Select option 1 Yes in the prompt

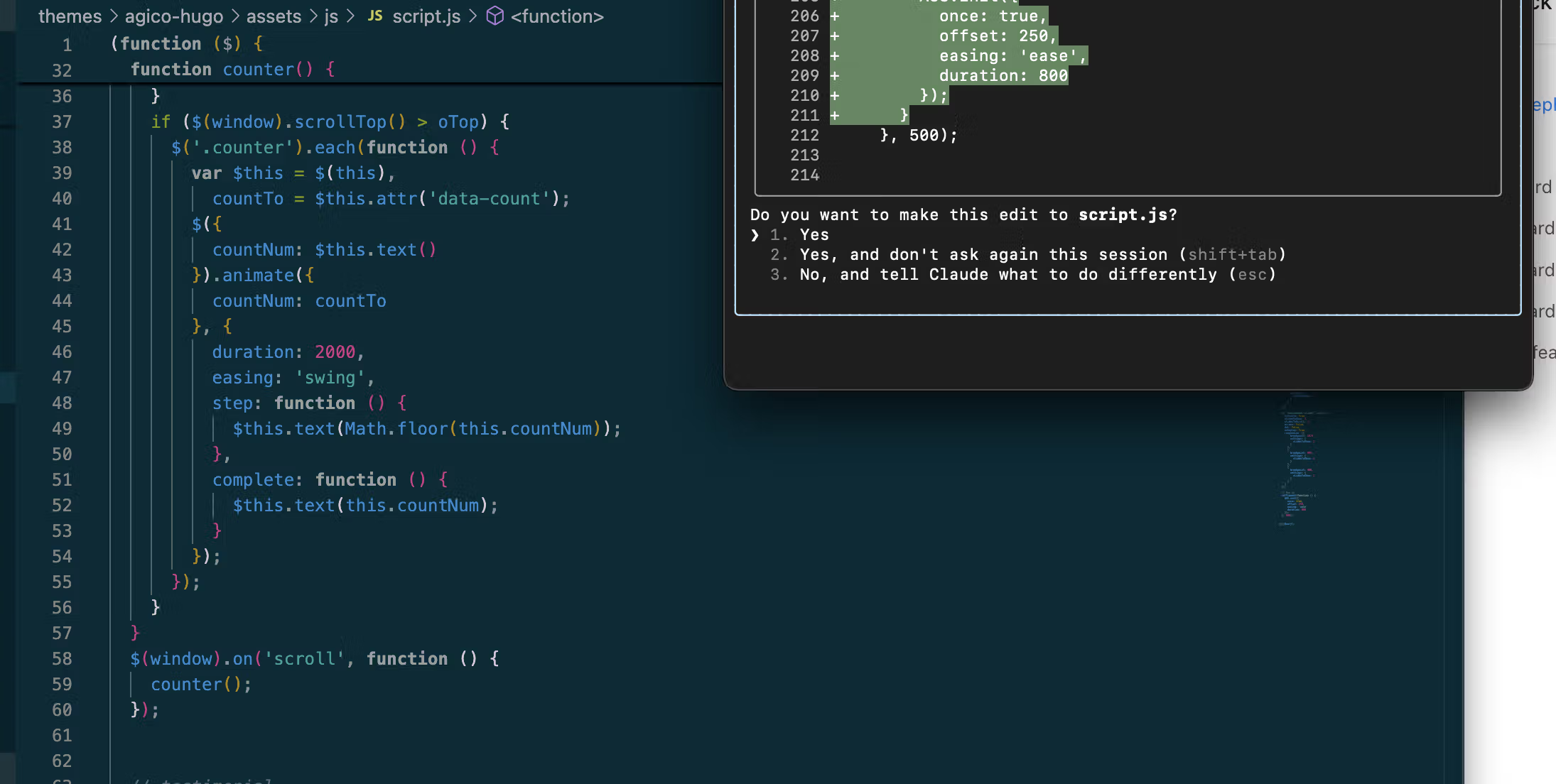coord(814,235)
